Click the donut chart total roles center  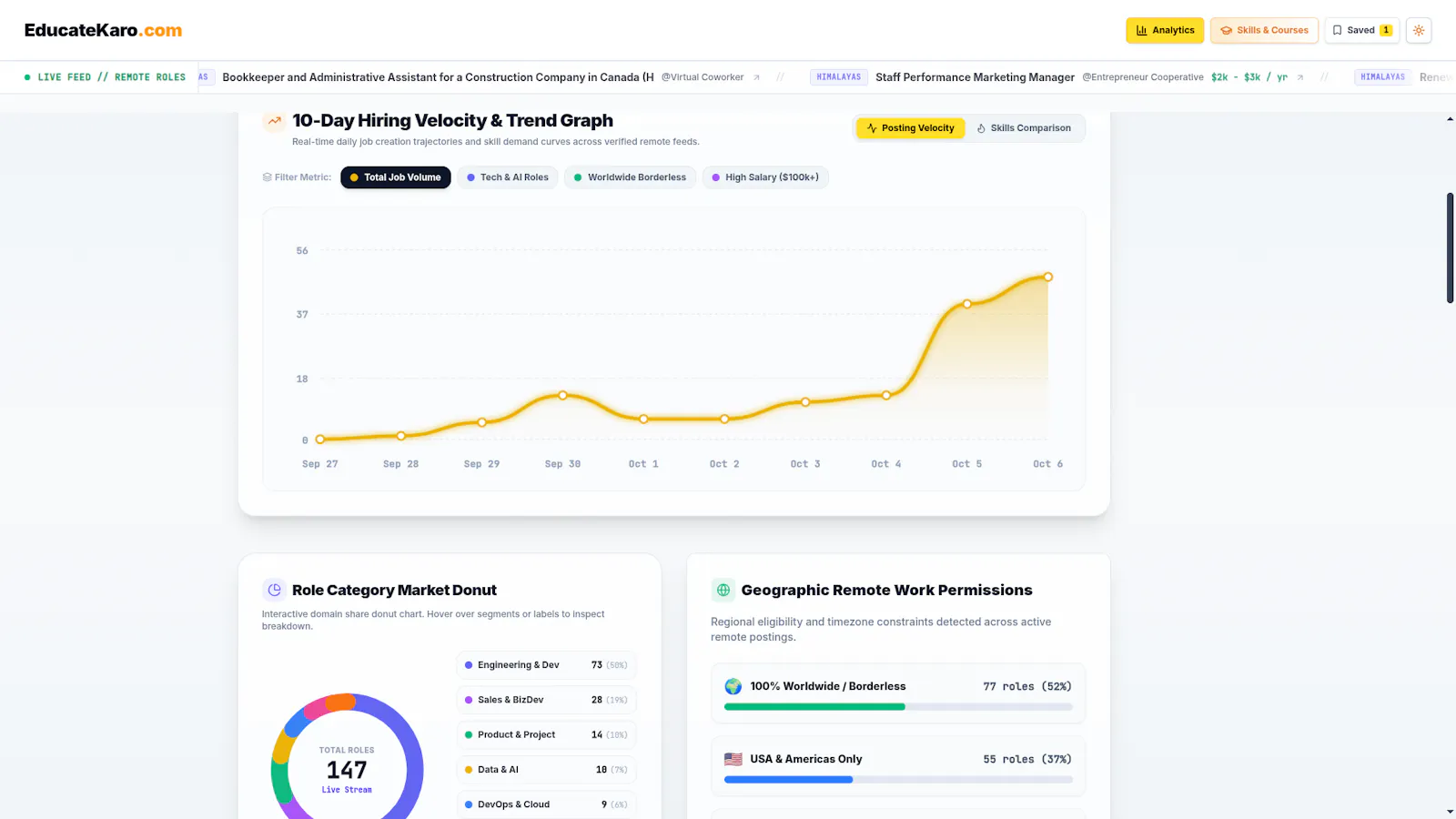pyautogui.click(x=347, y=770)
